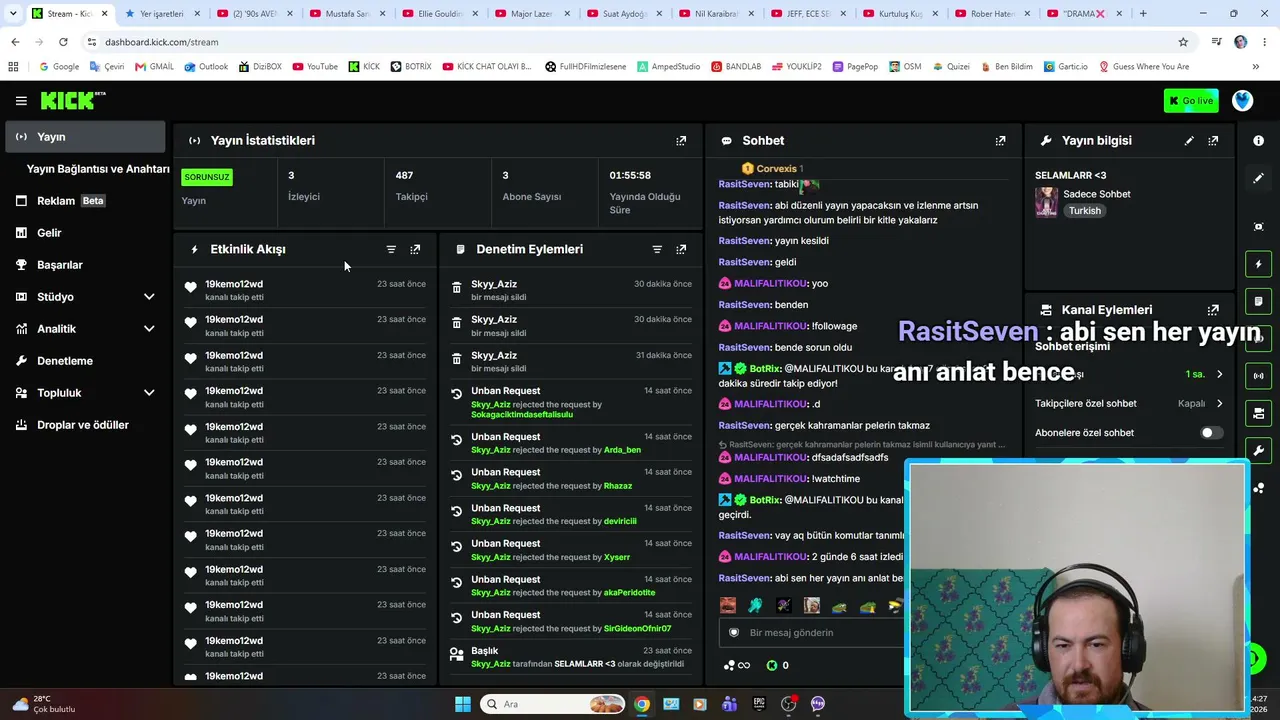Image resolution: width=1280 pixels, height=720 pixels.
Task: Click the Go live button
Action: 1191,101
